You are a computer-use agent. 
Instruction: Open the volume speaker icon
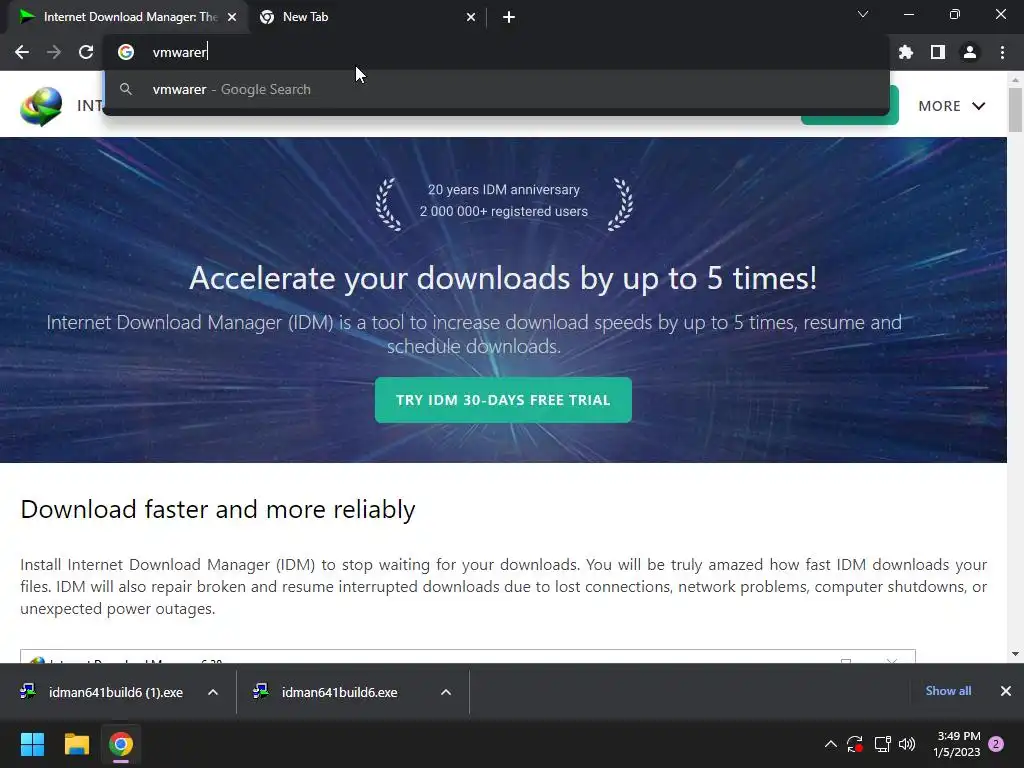click(907, 744)
